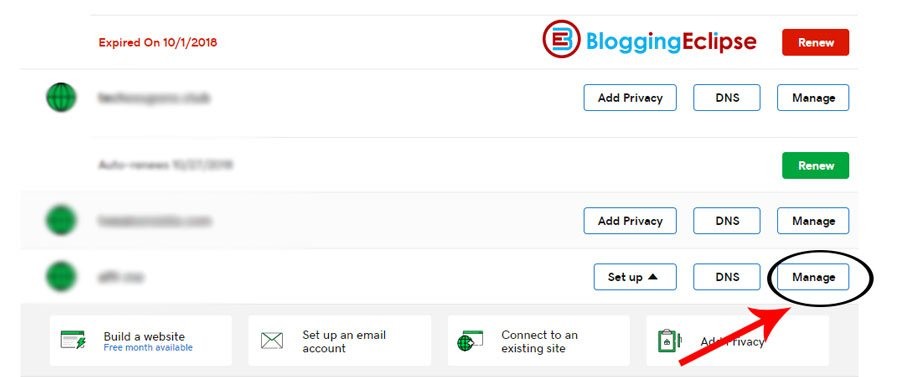Select Set up an email account card
The width and height of the screenshot is (900, 377).
pos(339,340)
